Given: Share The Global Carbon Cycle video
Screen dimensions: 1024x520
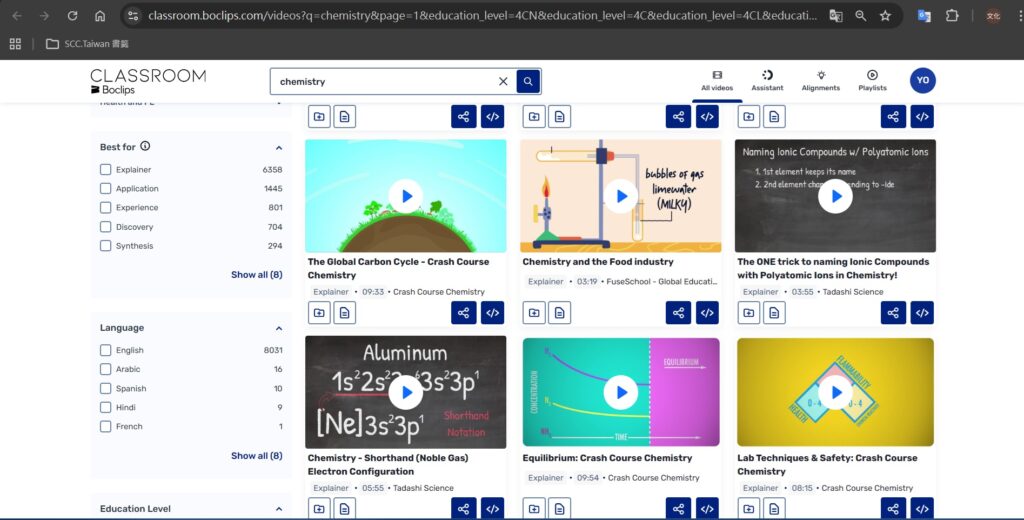Looking at the screenshot, I should (x=463, y=313).
